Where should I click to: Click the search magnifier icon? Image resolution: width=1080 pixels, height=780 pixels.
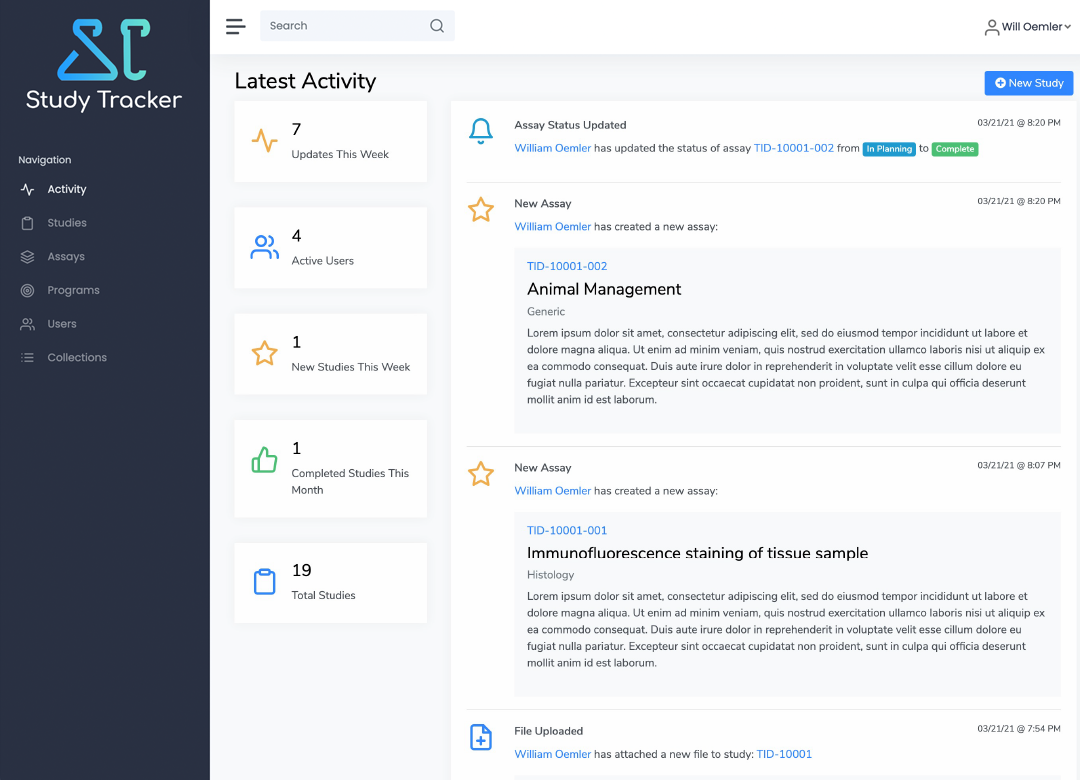coord(437,25)
